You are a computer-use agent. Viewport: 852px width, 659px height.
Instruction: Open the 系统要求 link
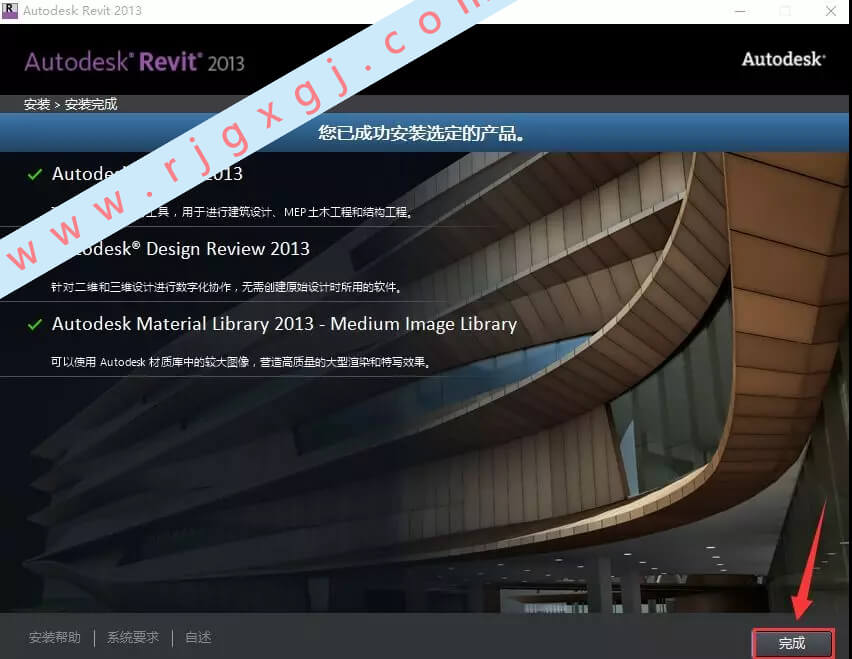click(x=133, y=637)
